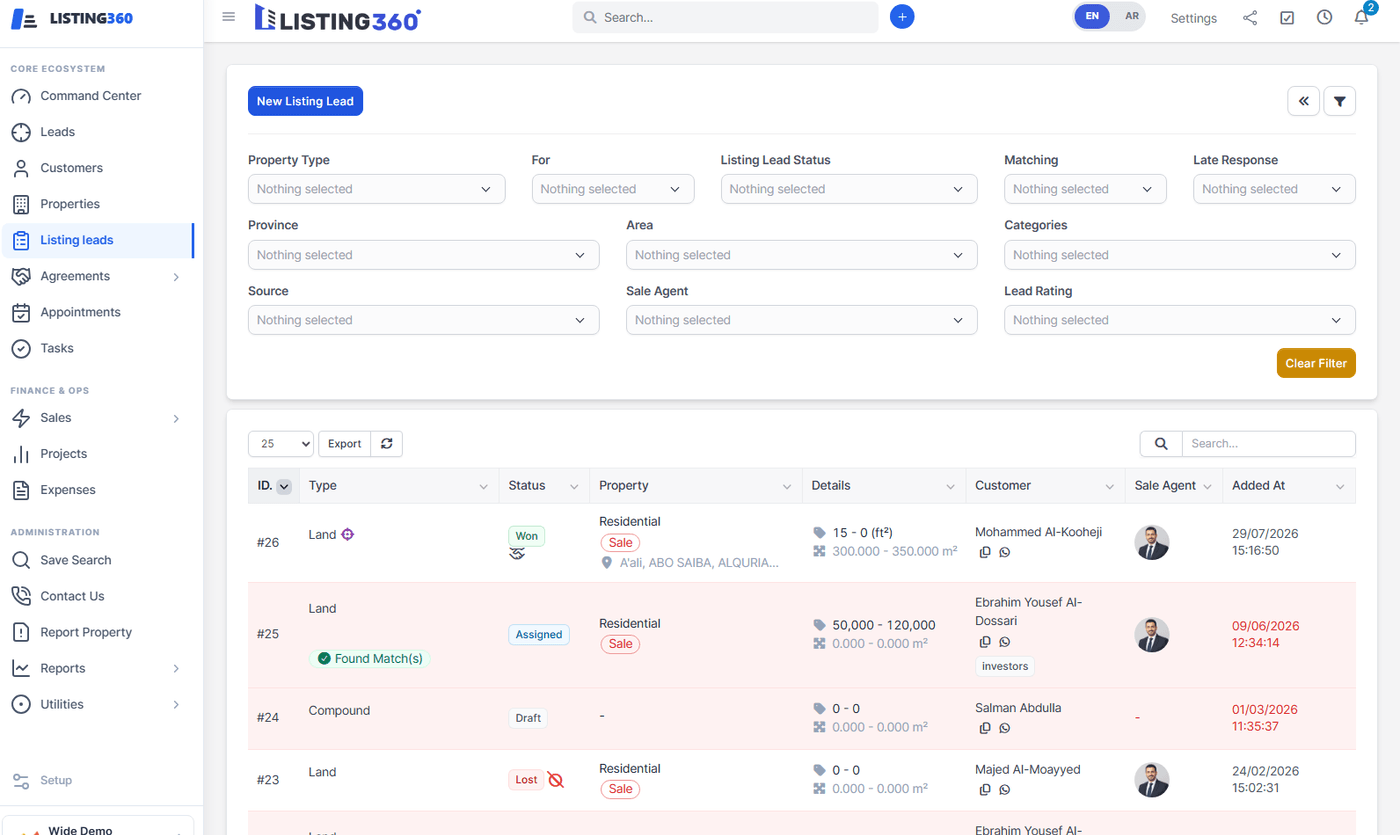Open the hamburger menu icon

(x=229, y=17)
